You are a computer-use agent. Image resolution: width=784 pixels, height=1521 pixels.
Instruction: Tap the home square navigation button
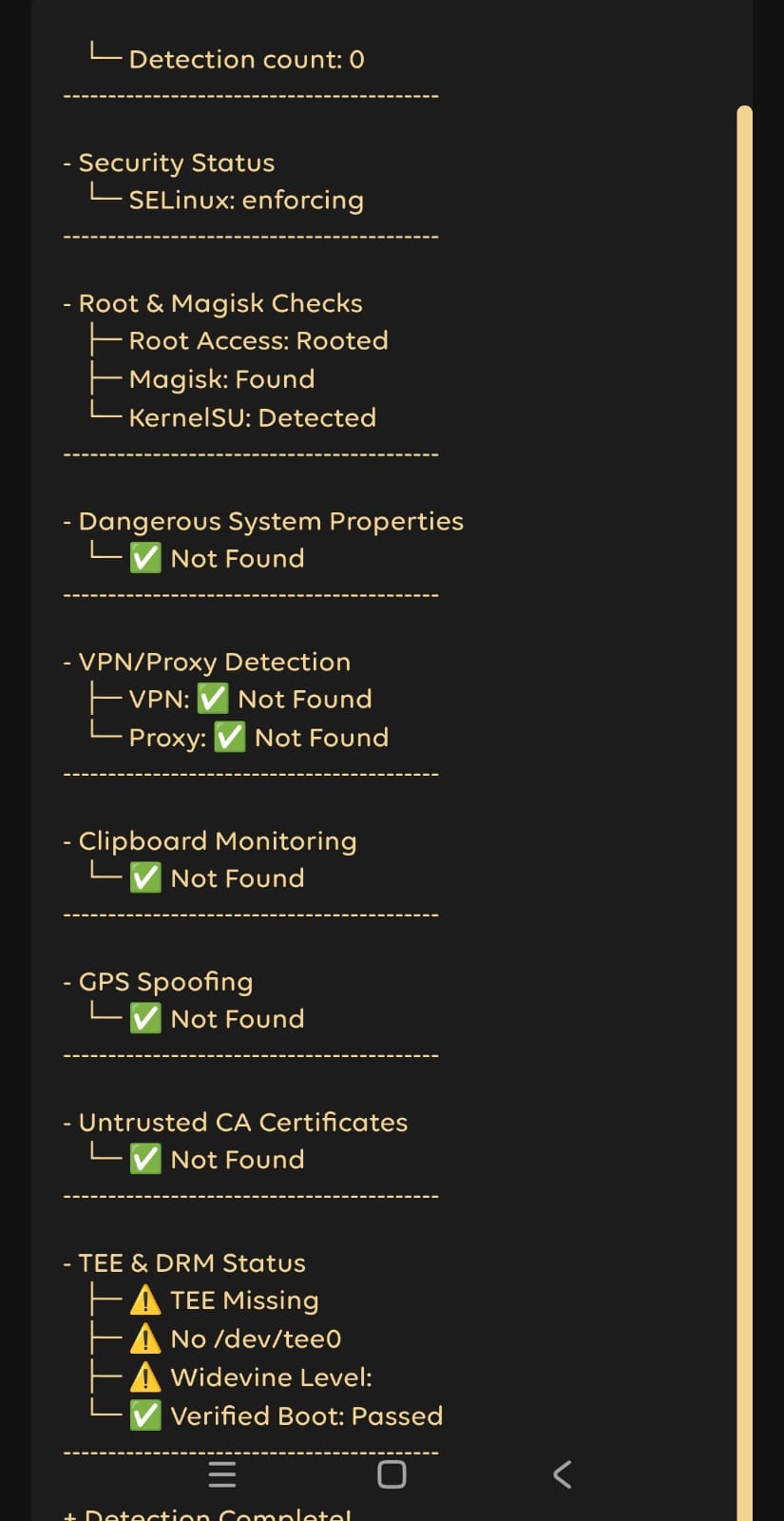click(x=392, y=1474)
